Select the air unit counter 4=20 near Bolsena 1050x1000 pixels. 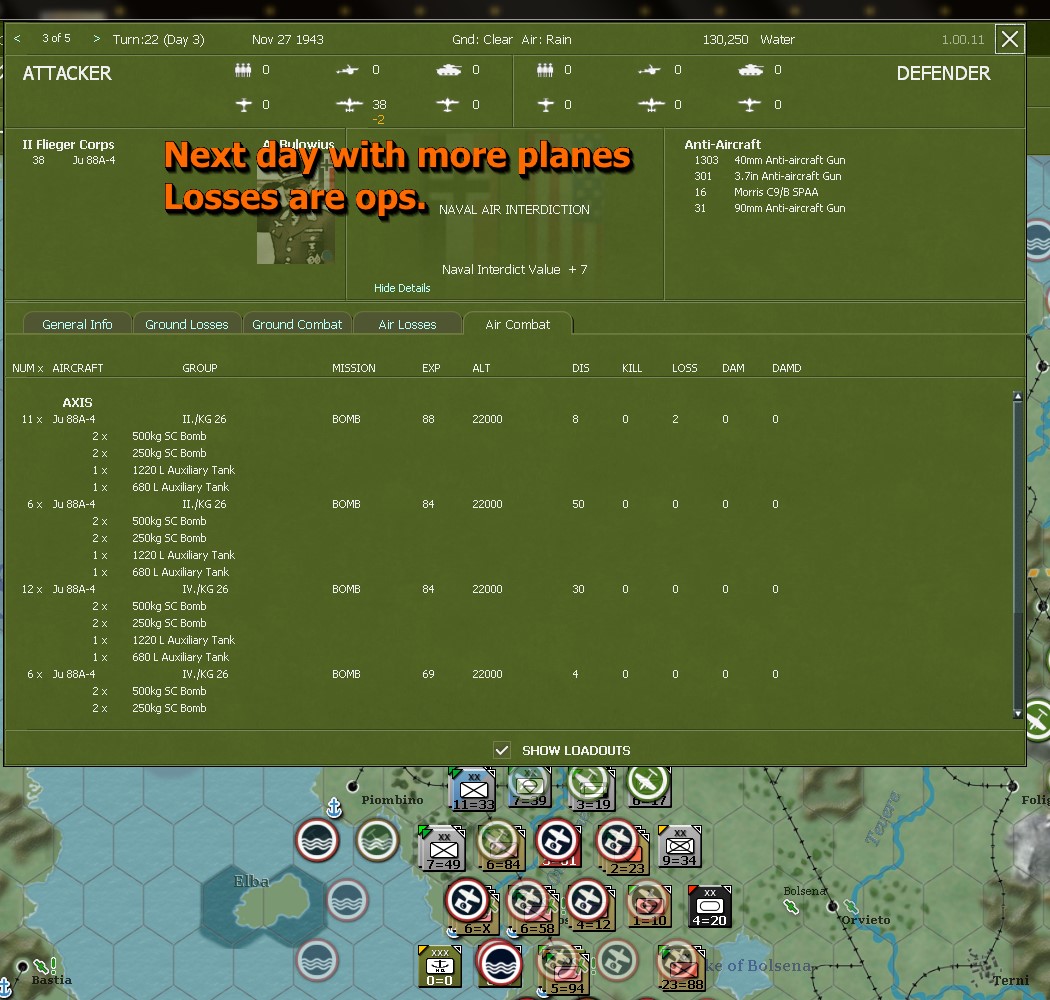click(708, 906)
